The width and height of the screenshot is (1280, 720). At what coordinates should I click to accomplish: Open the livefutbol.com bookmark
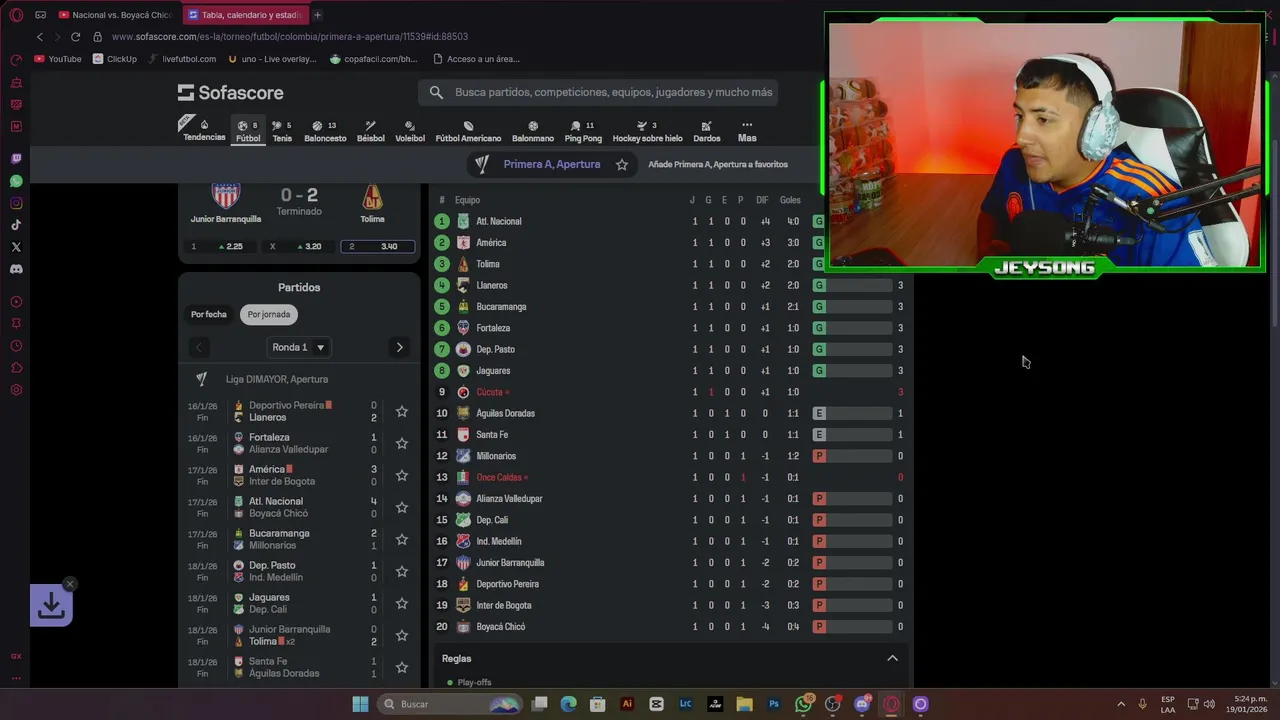coord(182,59)
